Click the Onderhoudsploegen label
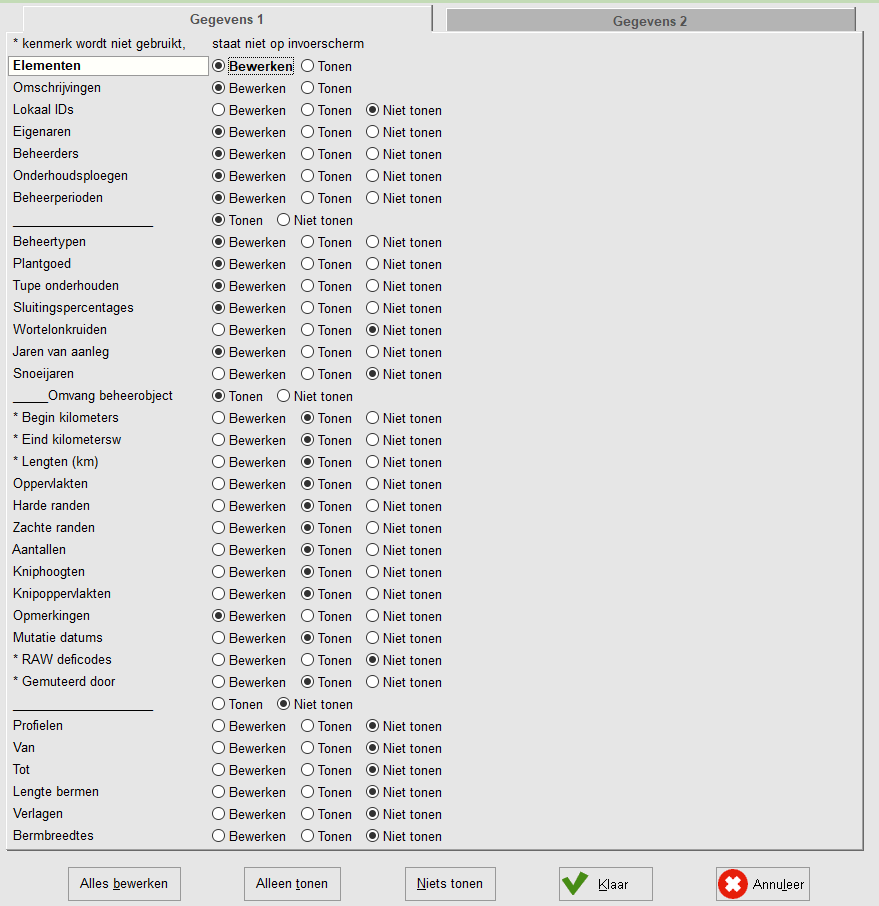 click(x=71, y=176)
